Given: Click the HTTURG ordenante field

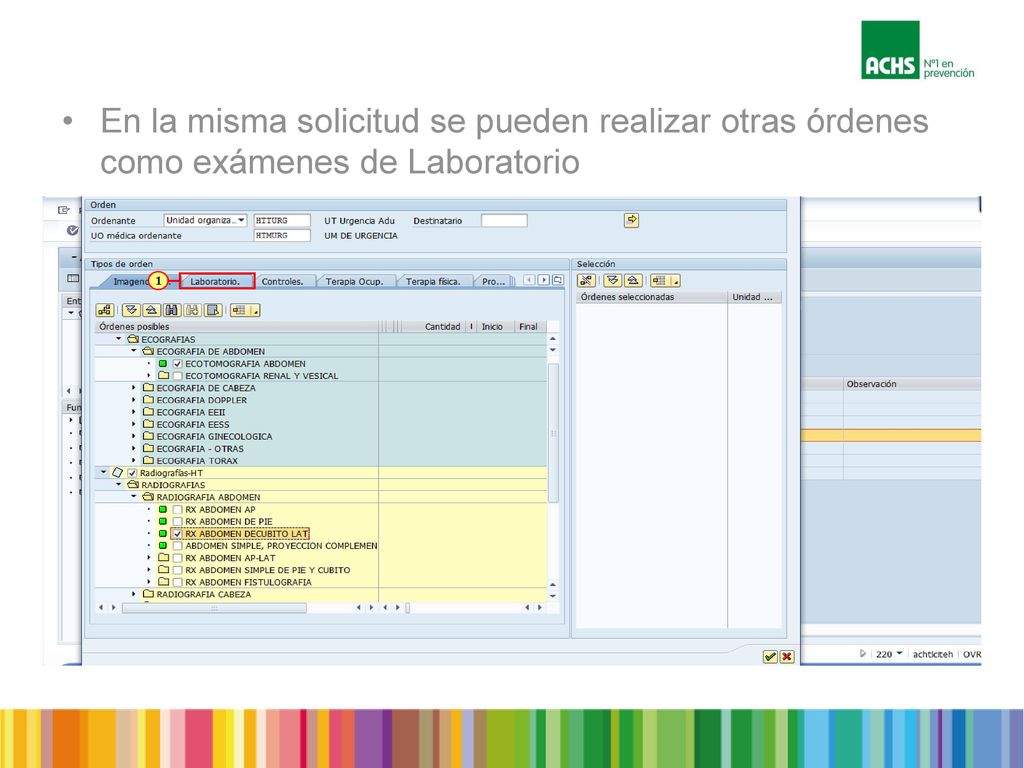Looking at the screenshot, I should pyautogui.click(x=281, y=221).
